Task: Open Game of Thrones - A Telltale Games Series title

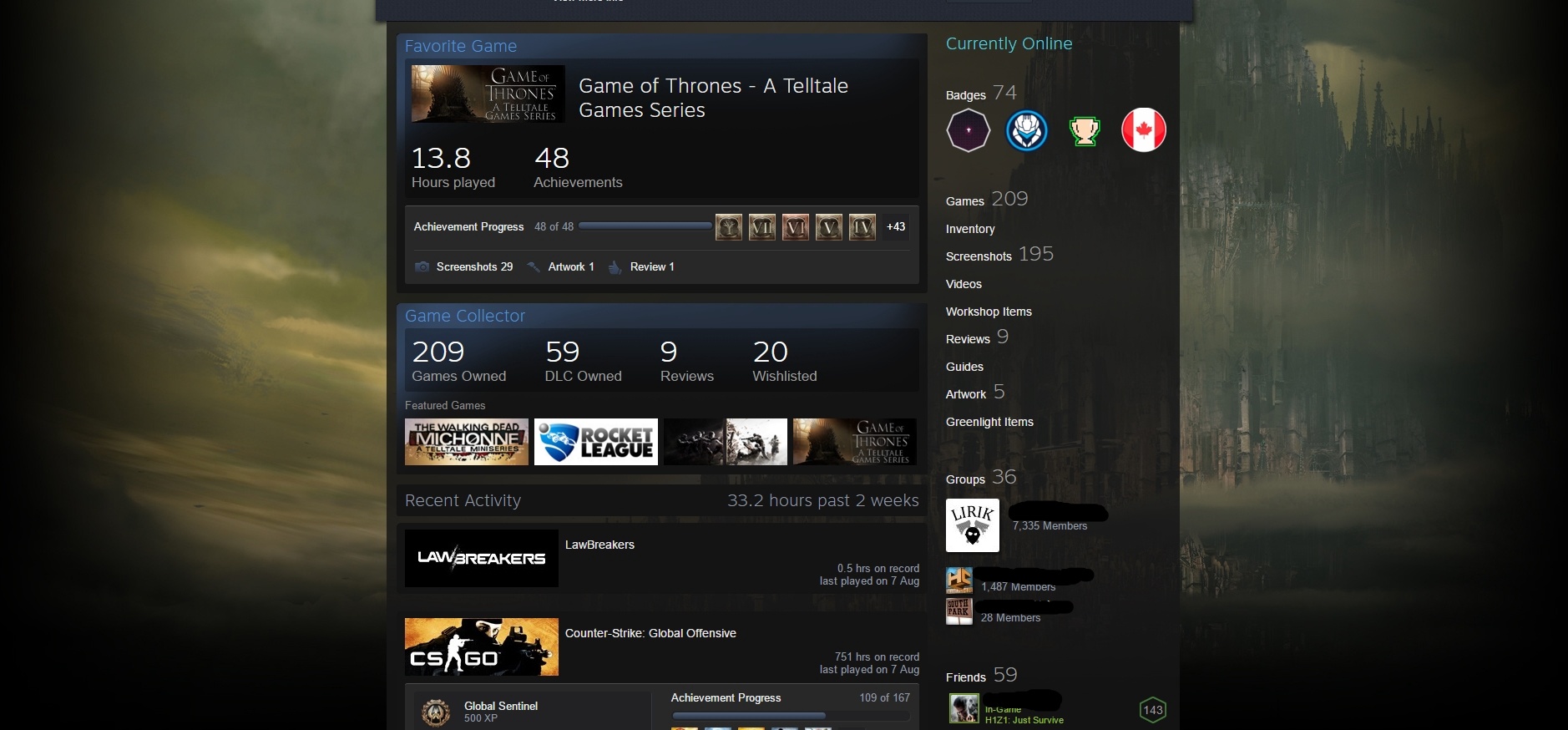Action: (713, 98)
